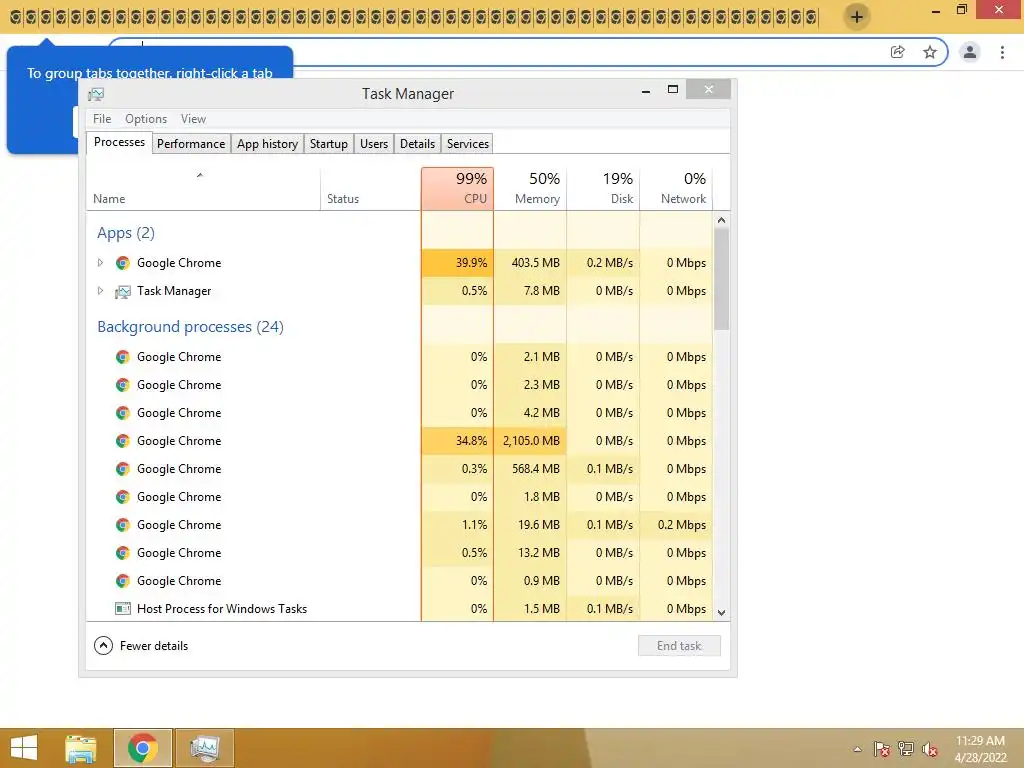Open the Options menu

[x=146, y=119]
